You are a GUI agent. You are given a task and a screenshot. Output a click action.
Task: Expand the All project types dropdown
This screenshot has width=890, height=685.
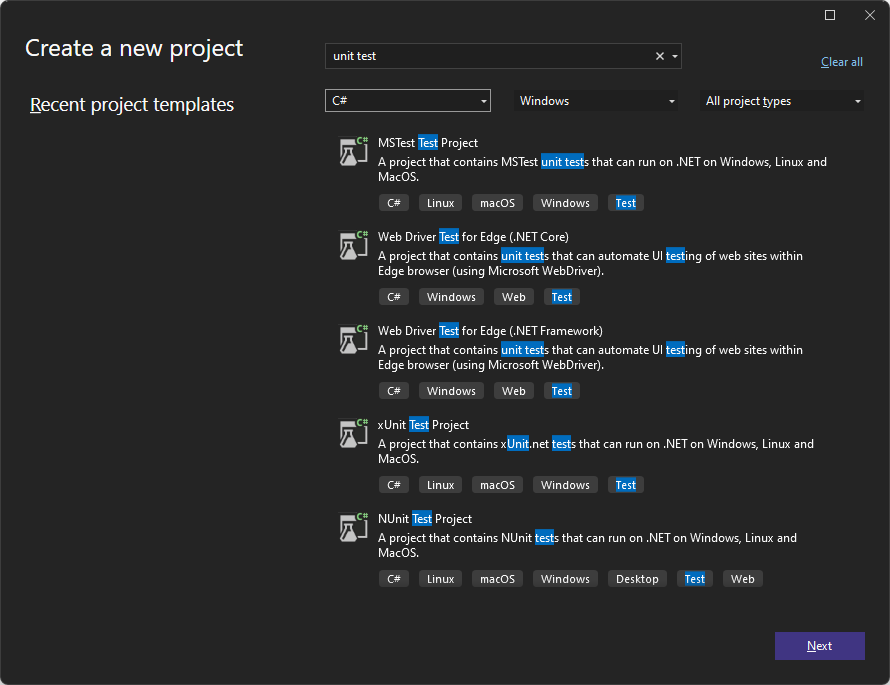coord(783,101)
